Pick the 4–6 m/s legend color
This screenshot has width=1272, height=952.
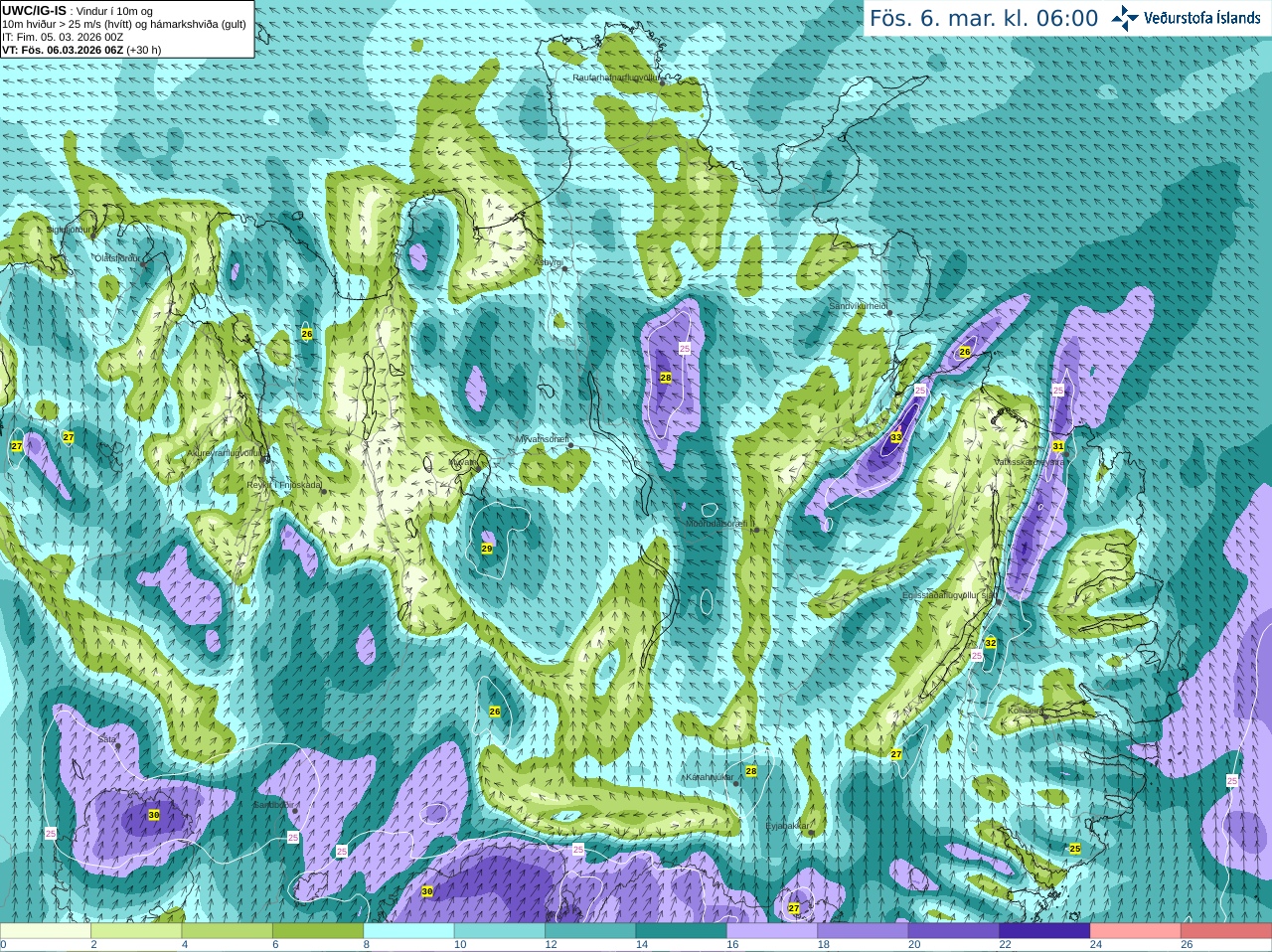pos(228,931)
